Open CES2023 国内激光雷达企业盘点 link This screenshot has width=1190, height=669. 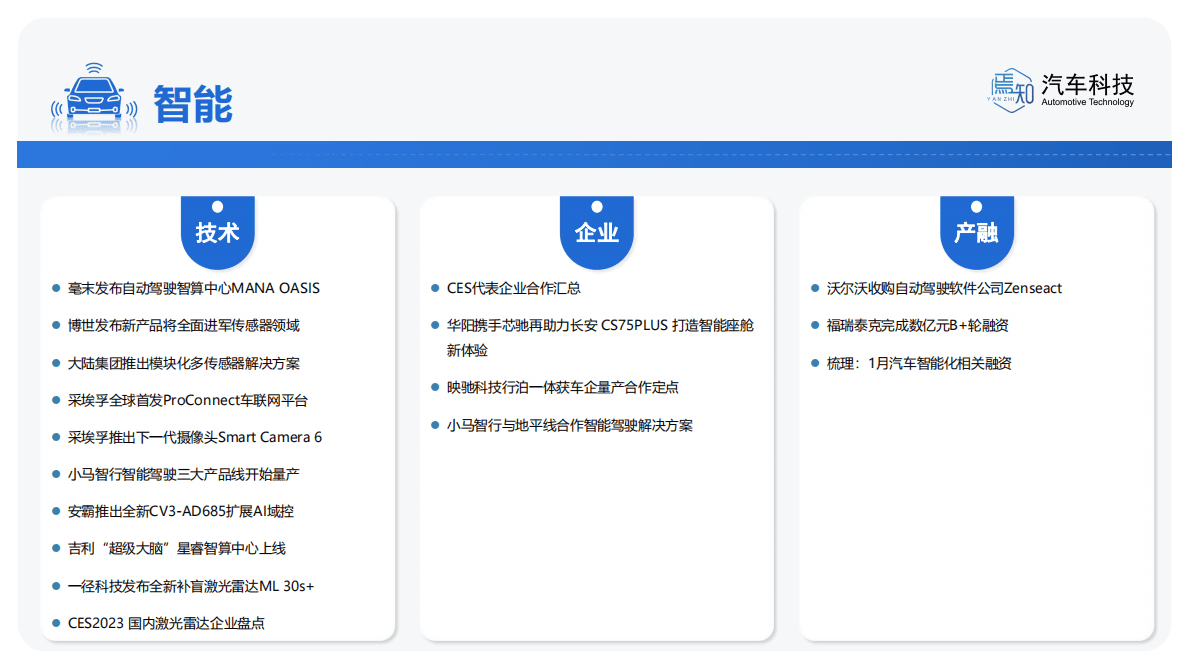pyautogui.click(x=166, y=623)
